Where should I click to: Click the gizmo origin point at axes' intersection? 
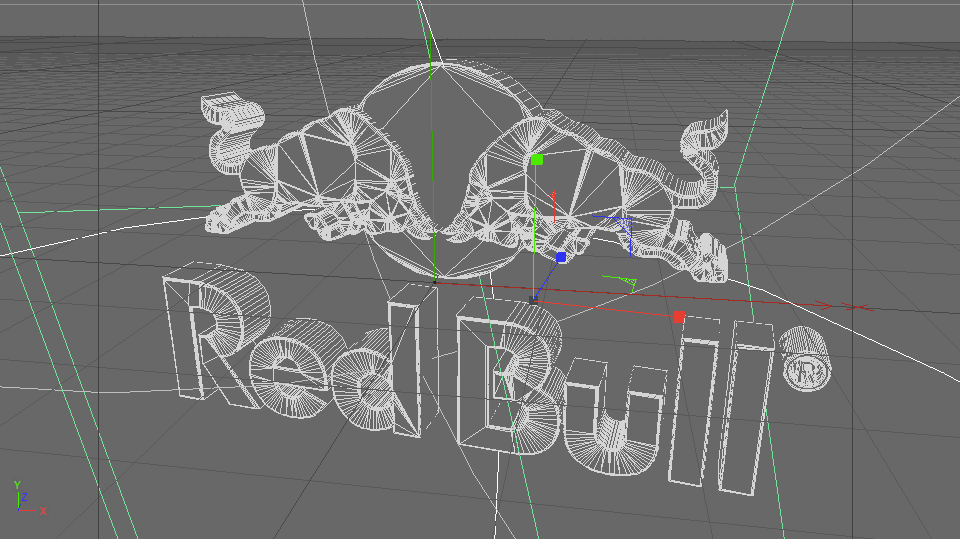pyautogui.click(x=533, y=300)
